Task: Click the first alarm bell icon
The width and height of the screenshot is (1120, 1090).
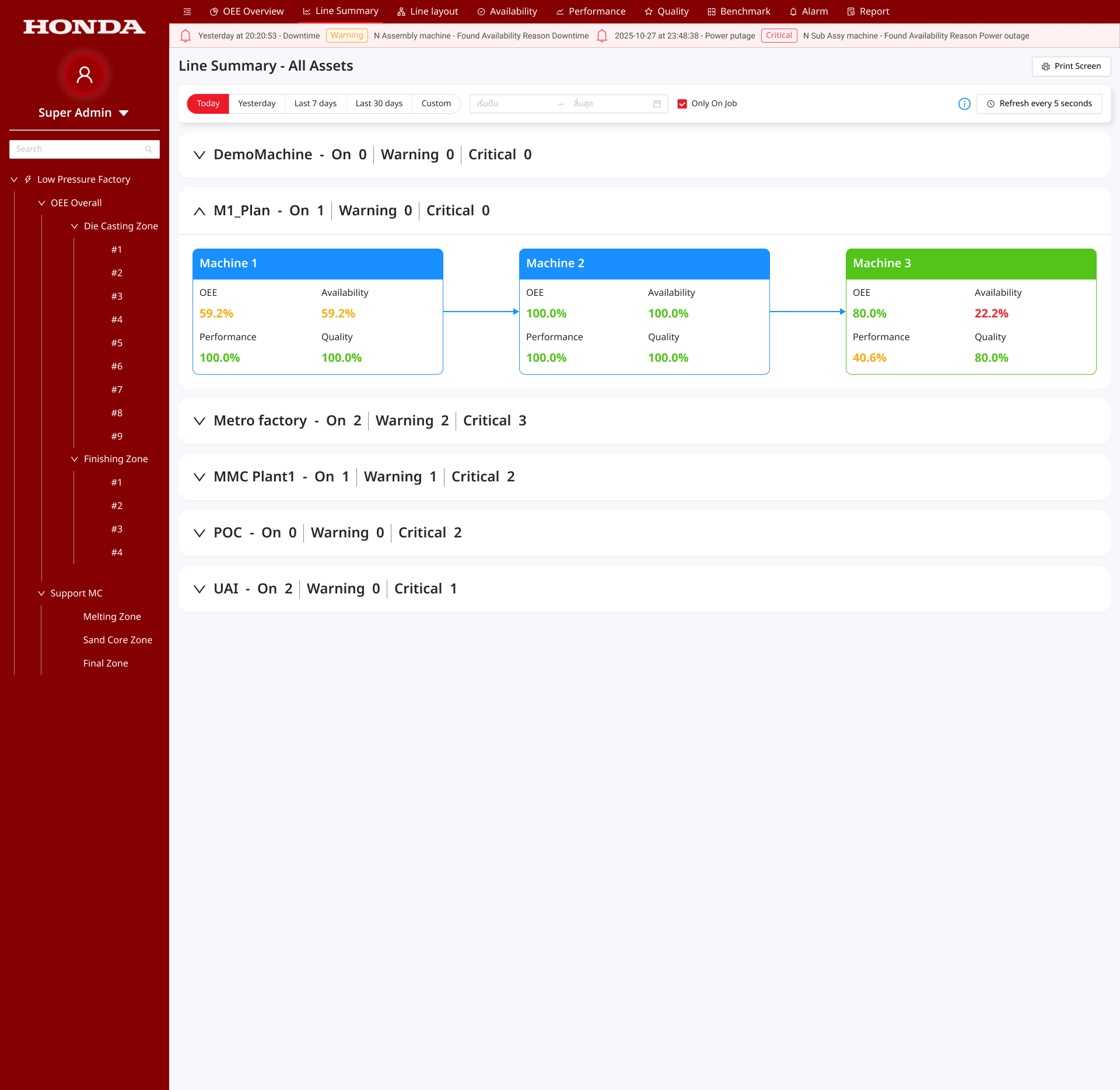Action: coord(185,36)
